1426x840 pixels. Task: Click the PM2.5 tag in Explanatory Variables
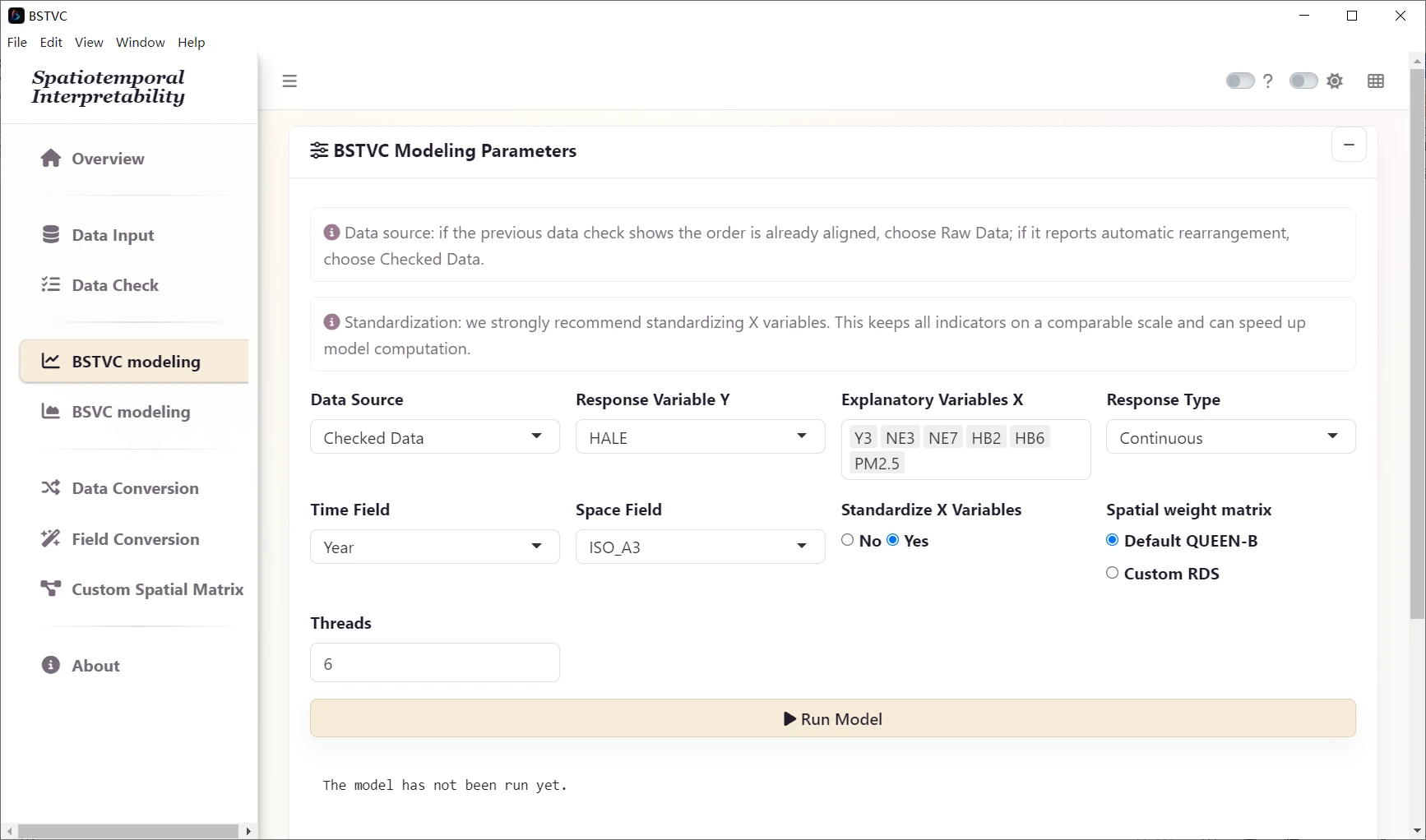click(x=877, y=464)
